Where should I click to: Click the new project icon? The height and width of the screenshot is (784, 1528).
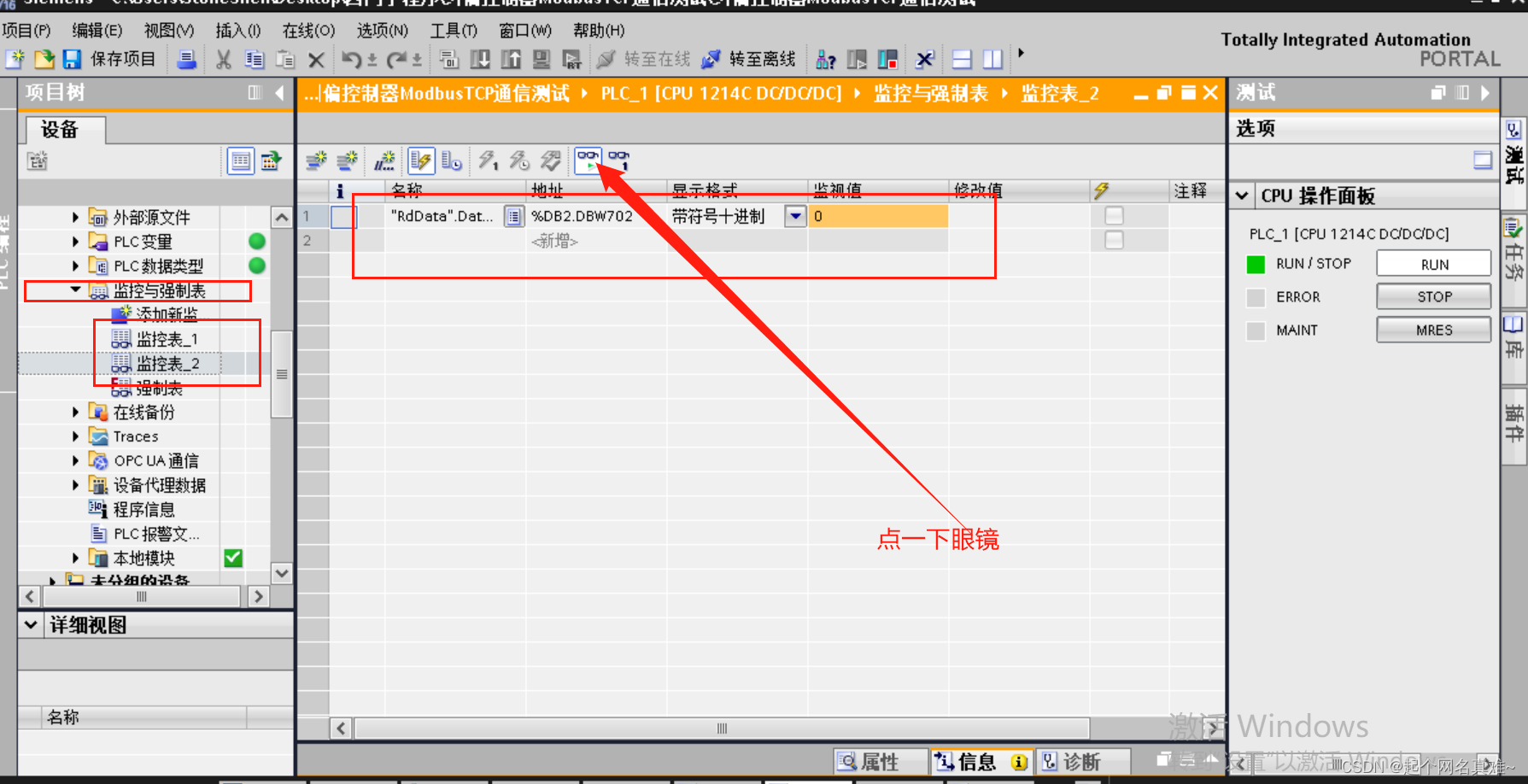(x=15, y=59)
